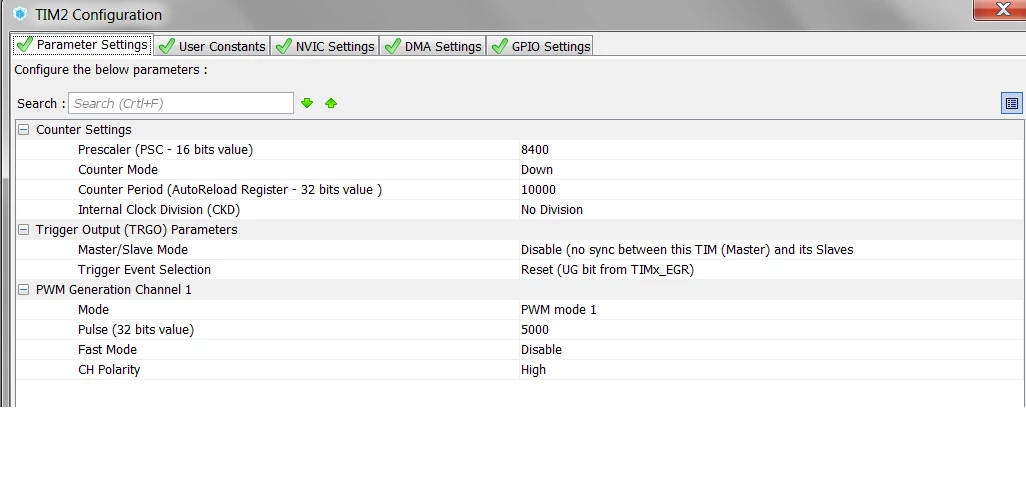Image resolution: width=1026 pixels, height=497 pixels.
Task: Open the Trigger Event Selection Reset value
Action: [607, 269]
